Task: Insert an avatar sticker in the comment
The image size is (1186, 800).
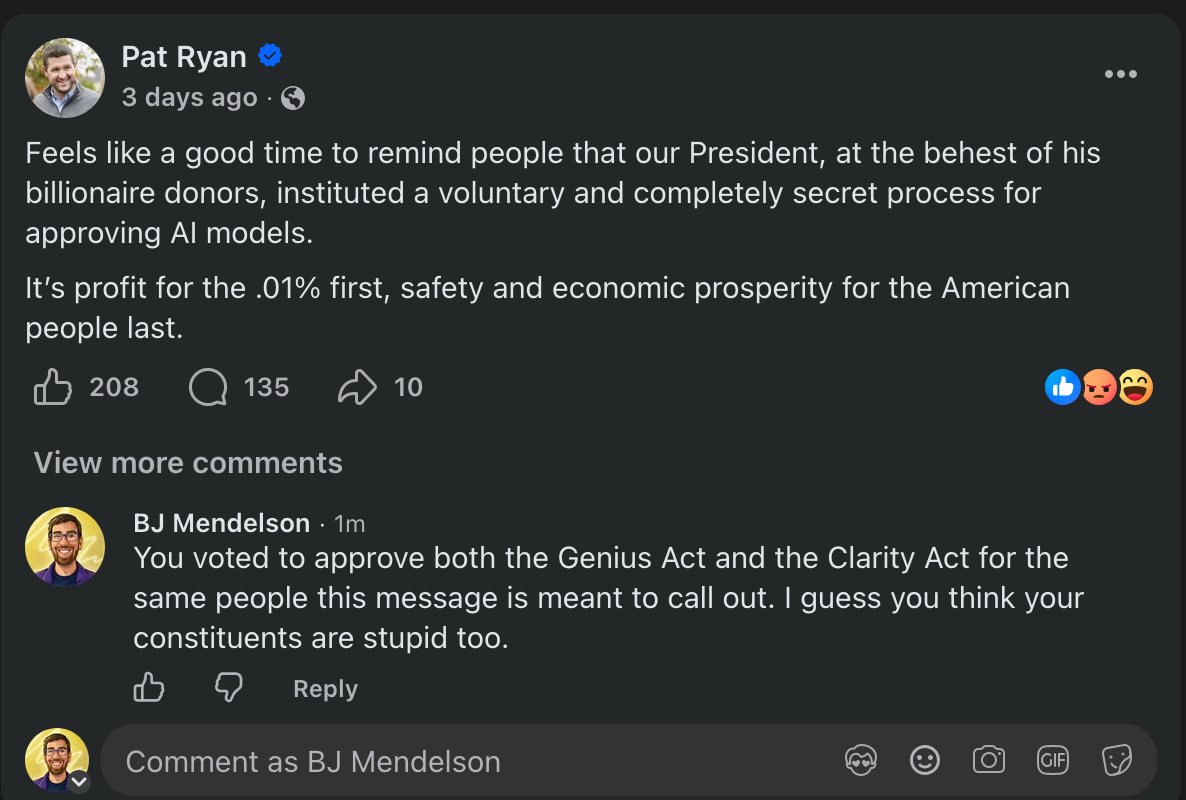Action: [x=861, y=760]
